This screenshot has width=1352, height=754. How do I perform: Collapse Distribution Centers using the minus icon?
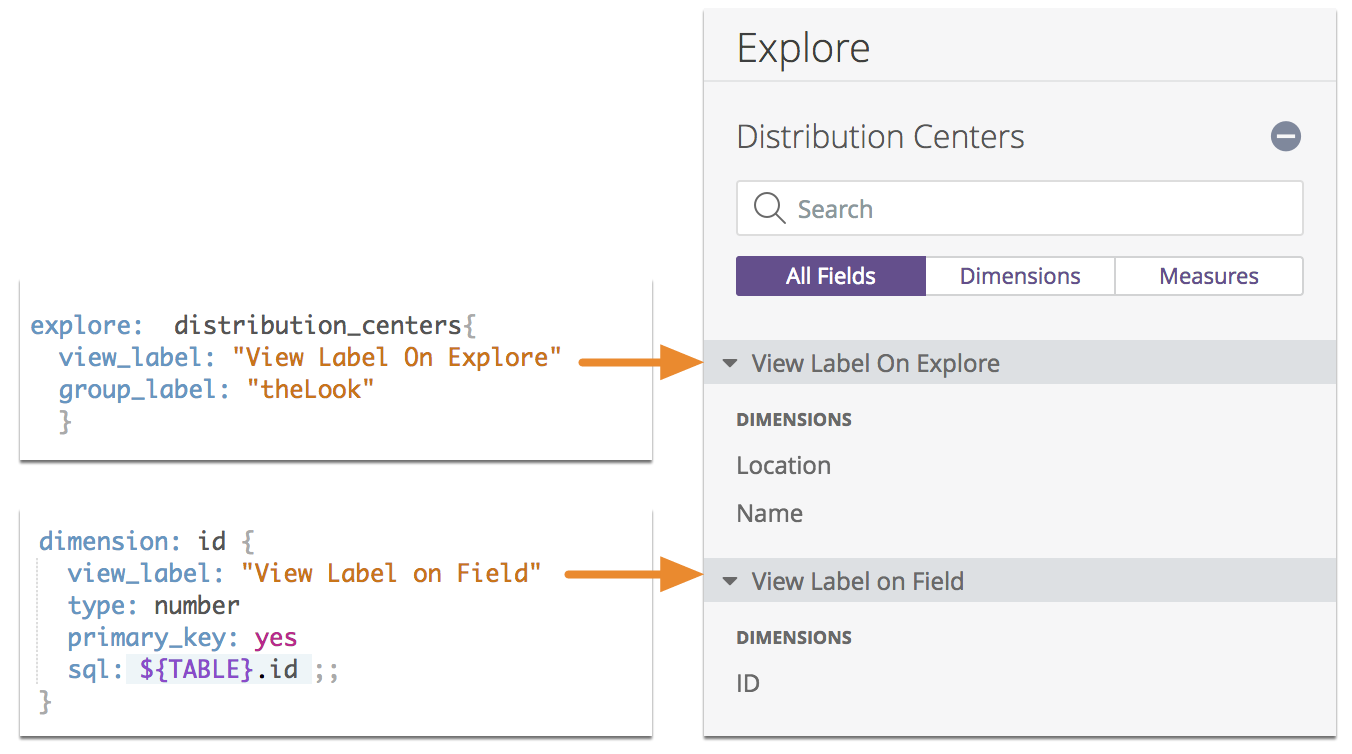pyautogui.click(x=1285, y=136)
